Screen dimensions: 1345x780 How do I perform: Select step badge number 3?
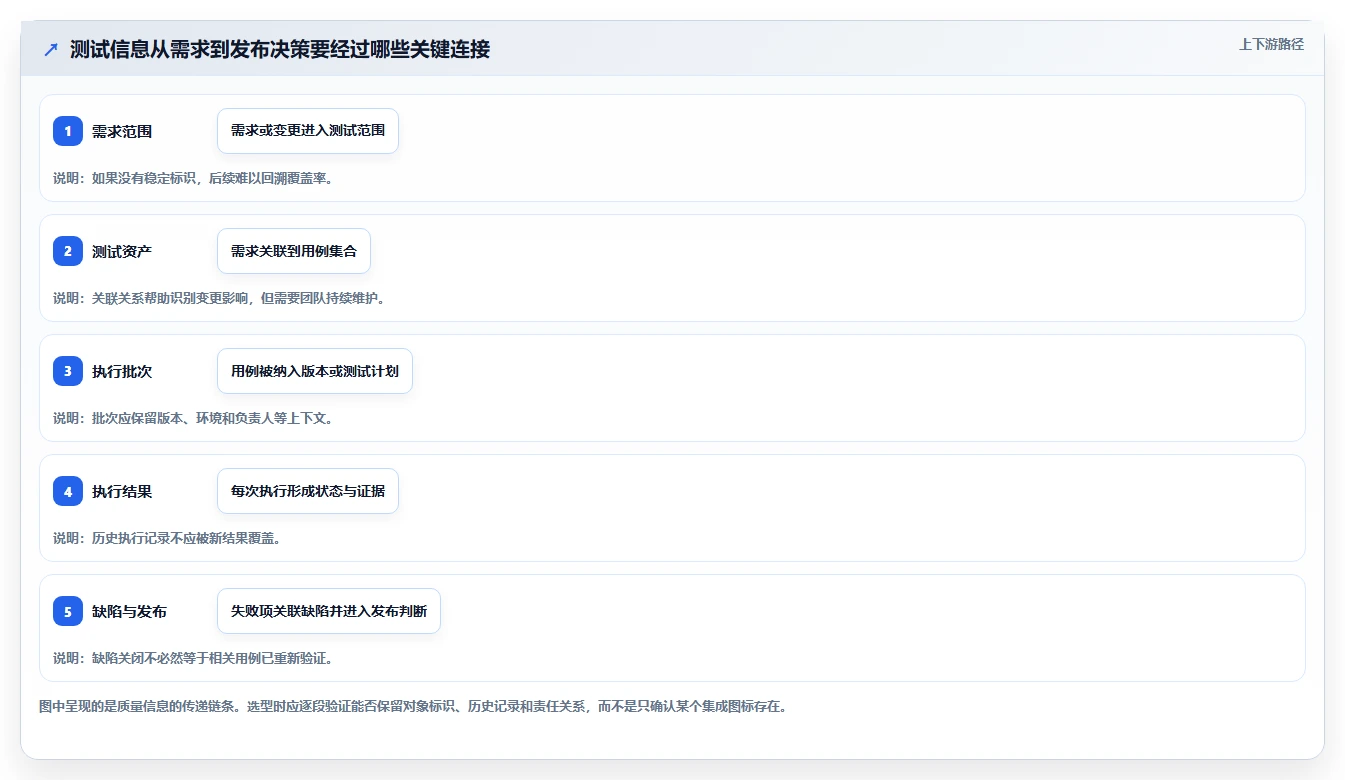click(68, 371)
